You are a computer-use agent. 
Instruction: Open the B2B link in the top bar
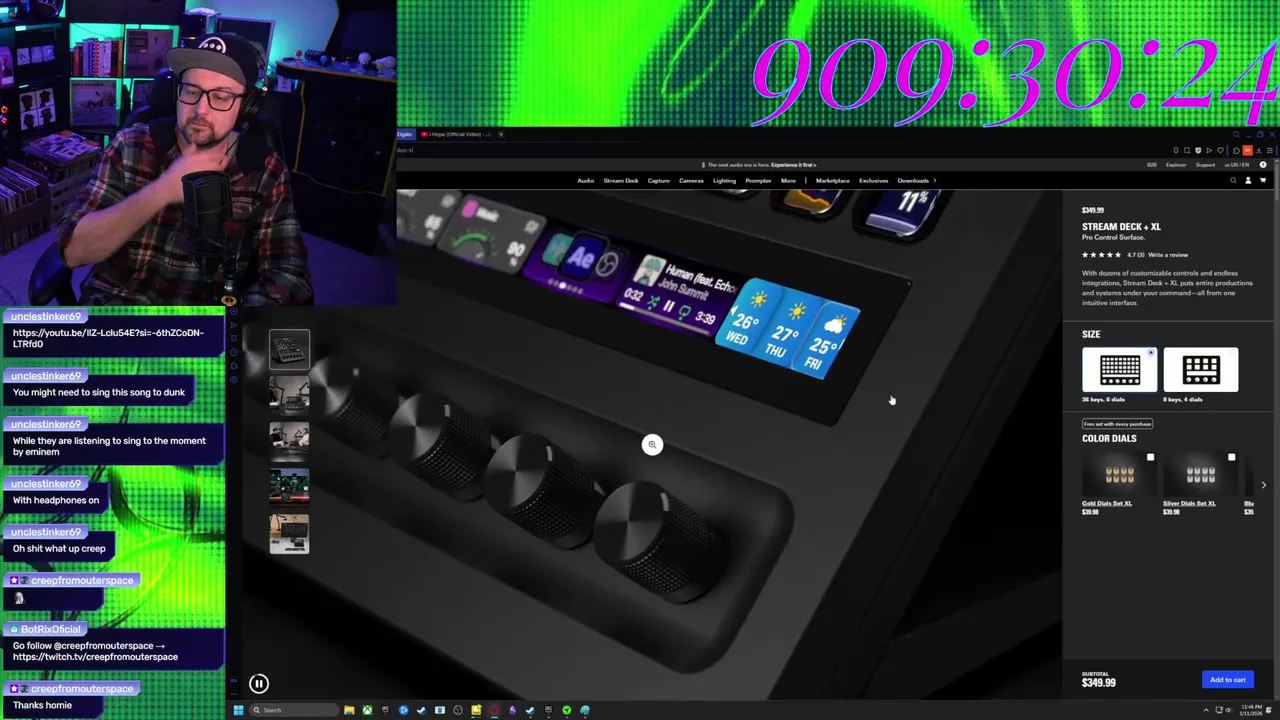coord(1152,165)
